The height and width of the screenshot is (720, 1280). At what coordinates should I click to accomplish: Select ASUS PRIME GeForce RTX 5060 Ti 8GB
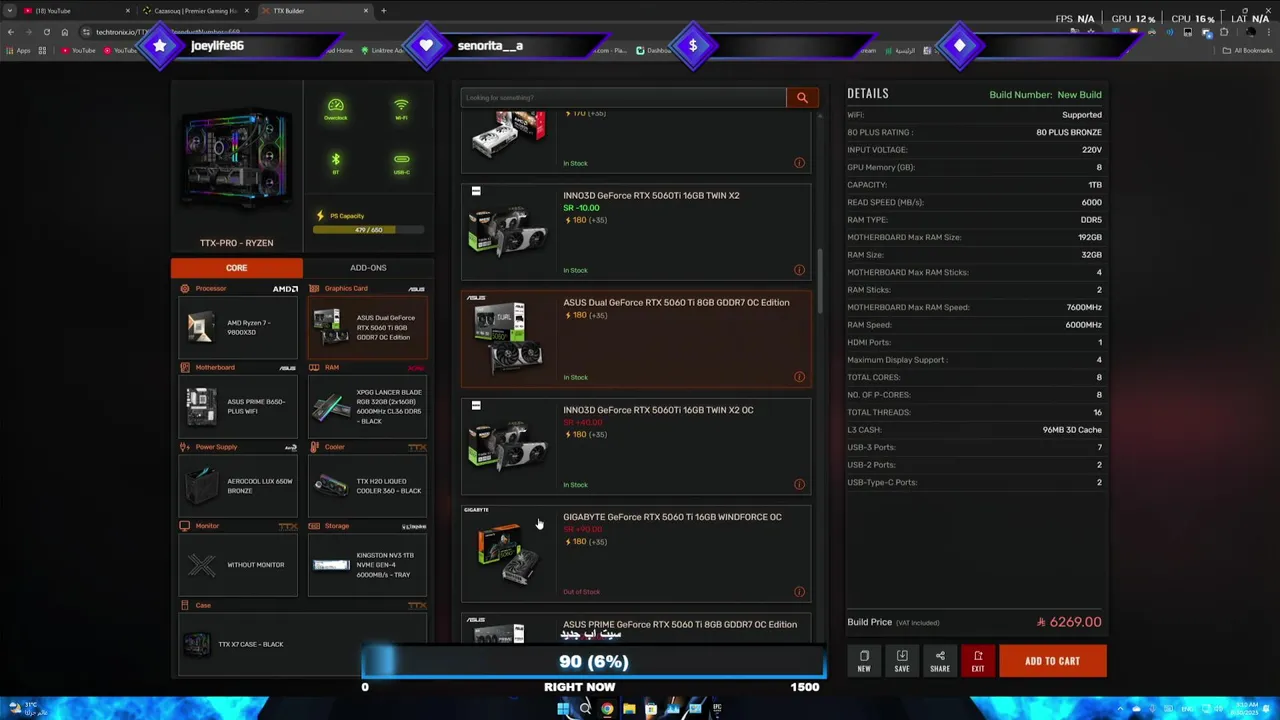(636, 627)
